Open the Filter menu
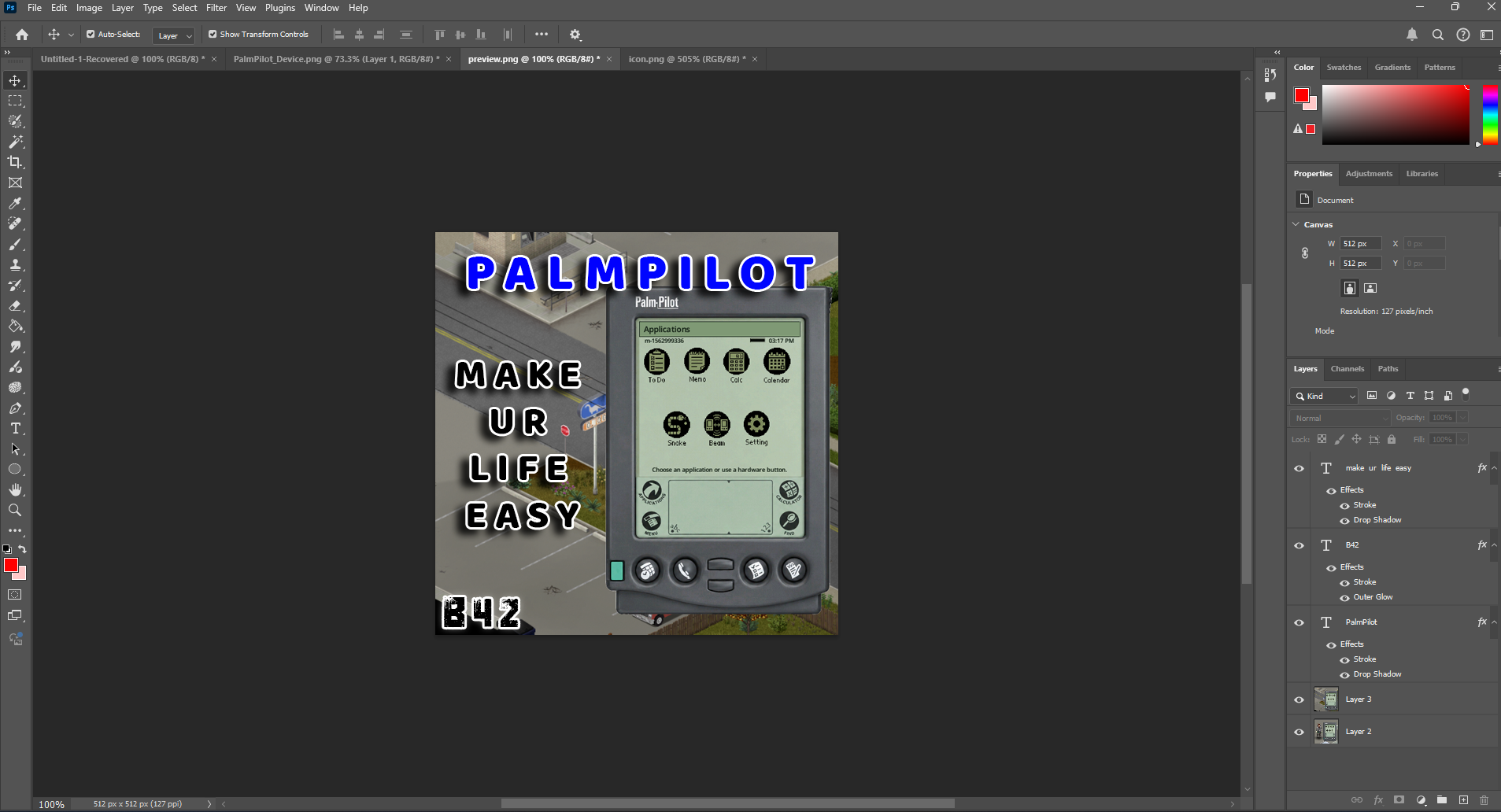The height and width of the screenshot is (812, 1501). [x=216, y=8]
